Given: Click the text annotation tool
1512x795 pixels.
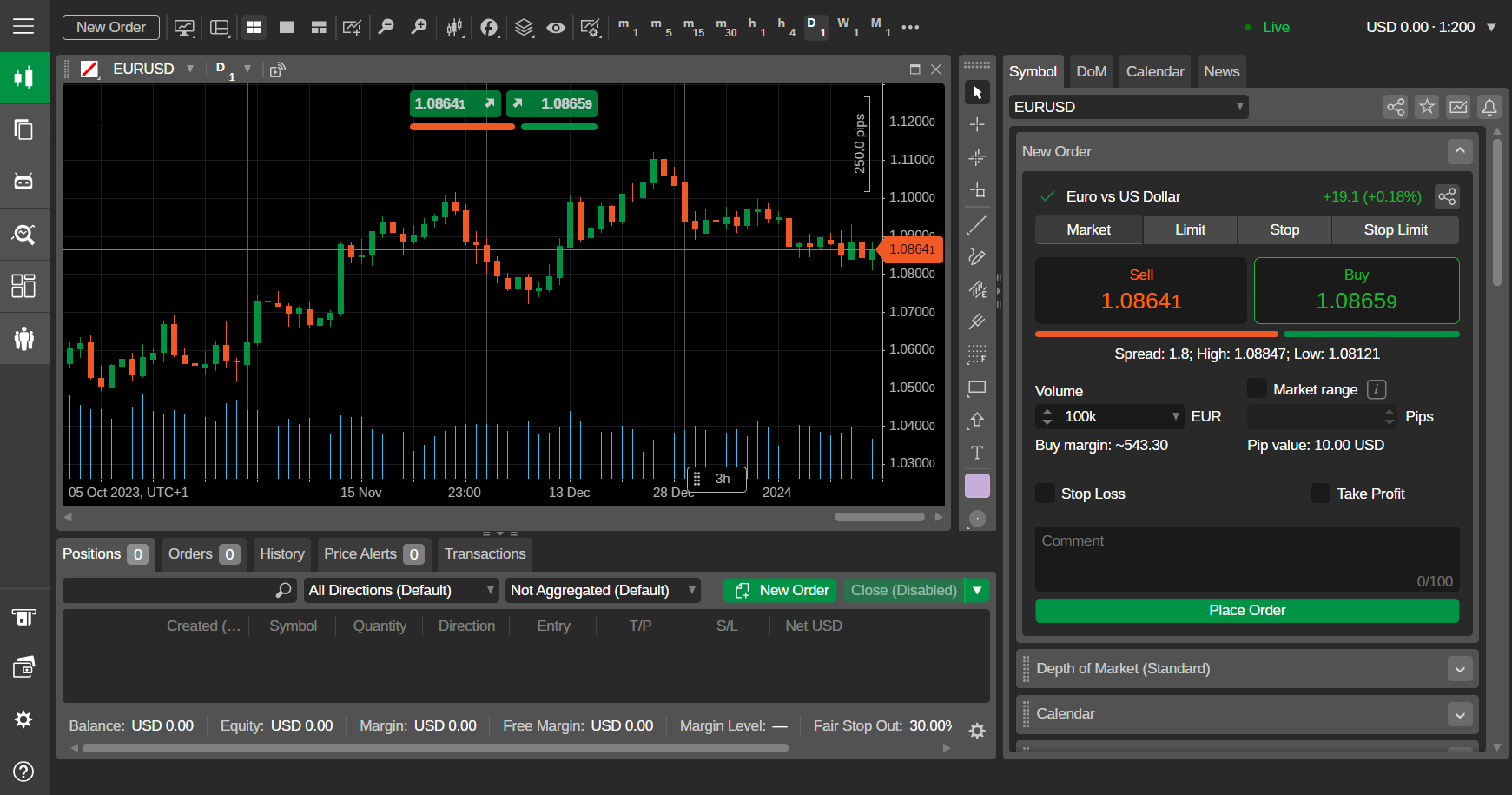Looking at the screenshot, I should point(977,453).
